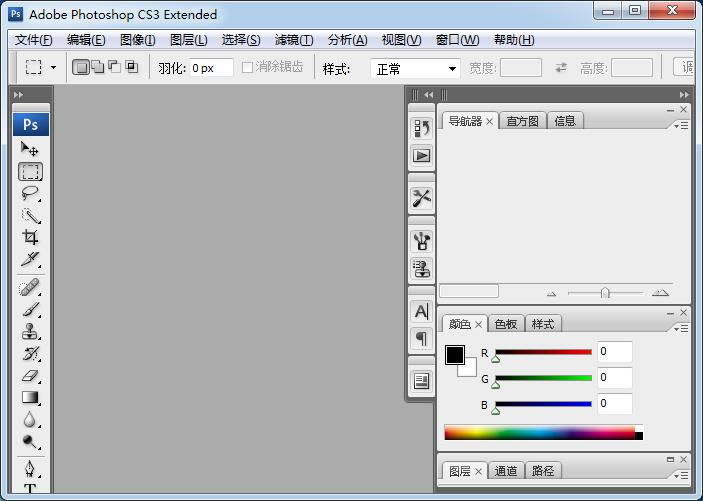This screenshot has height=501, width=703.
Task: Switch to the 直方图 tab
Action: 522,121
